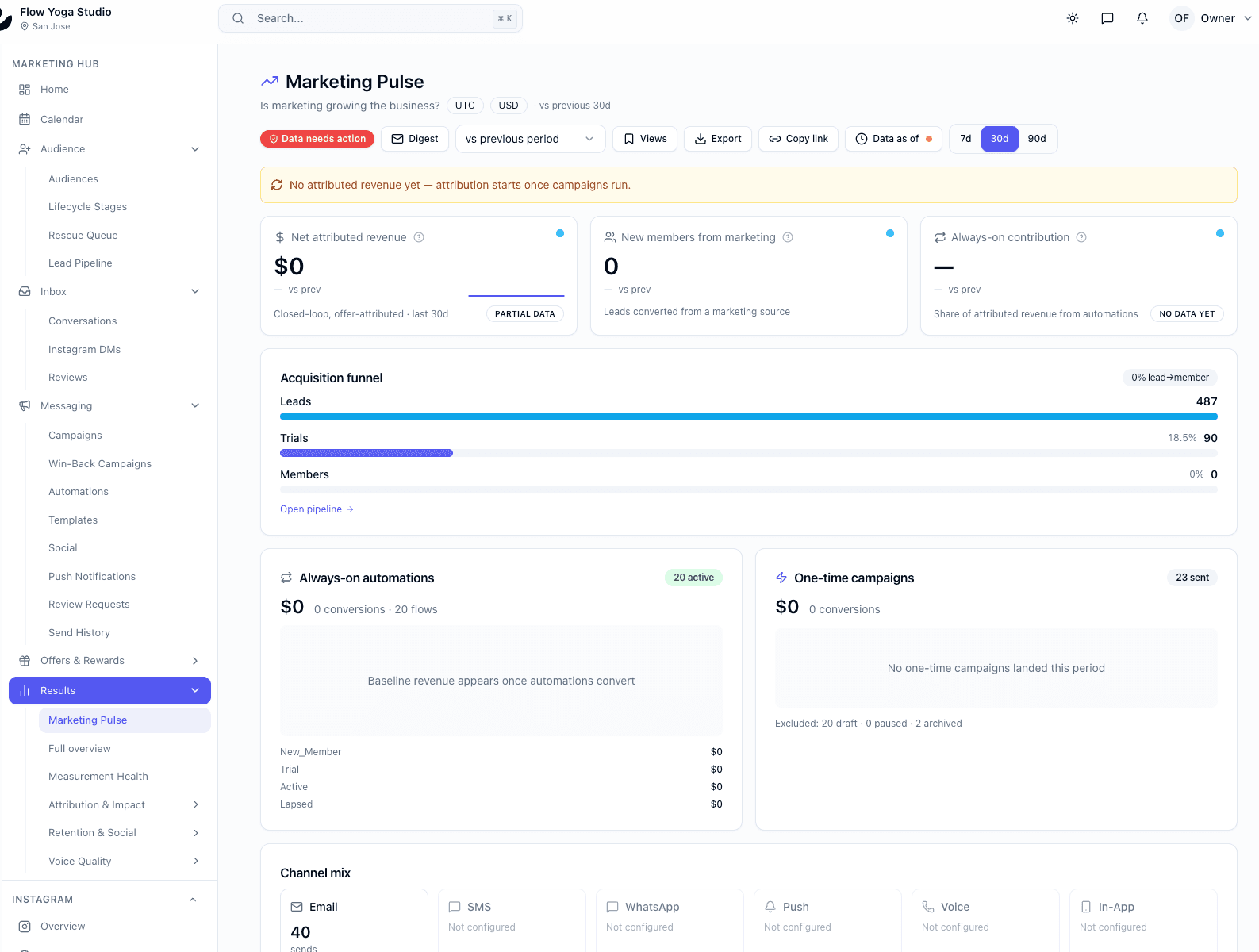Viewport: 1259px width, 952px height.
Task: Expand the Offers & Rewards section
Action: [x=195, y=661]
